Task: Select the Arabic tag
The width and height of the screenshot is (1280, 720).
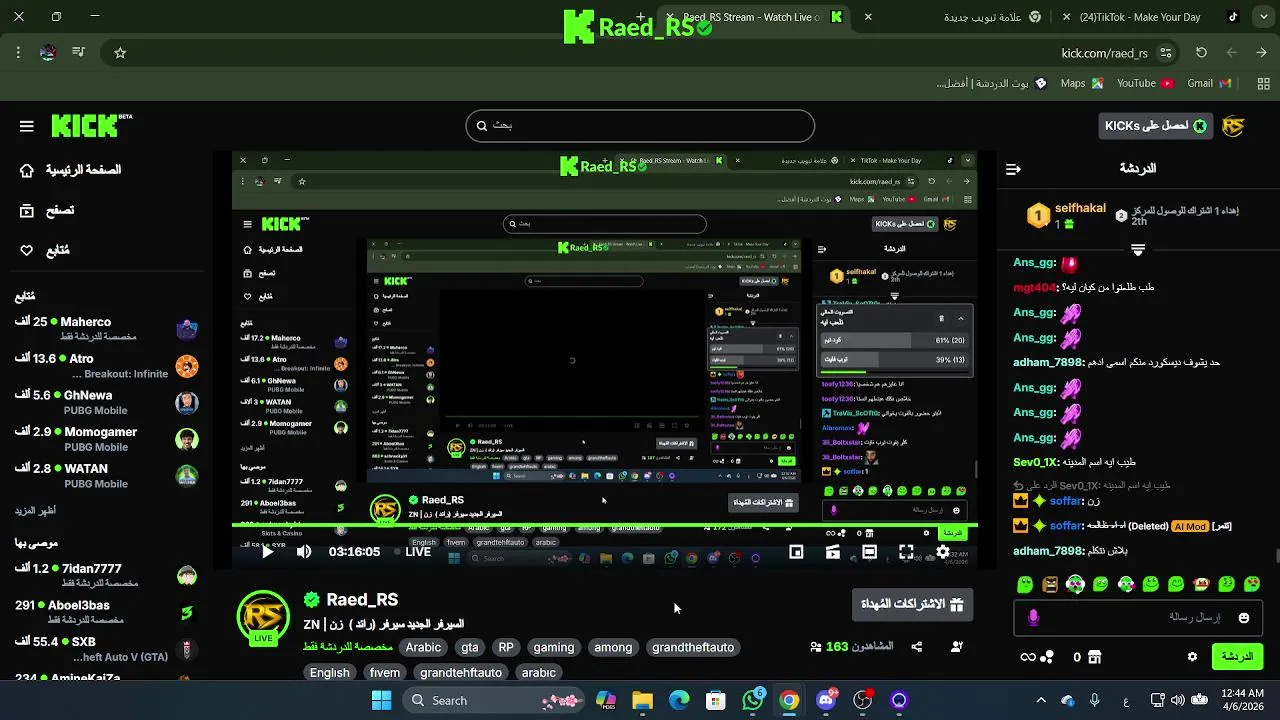Action: point(423,647)
